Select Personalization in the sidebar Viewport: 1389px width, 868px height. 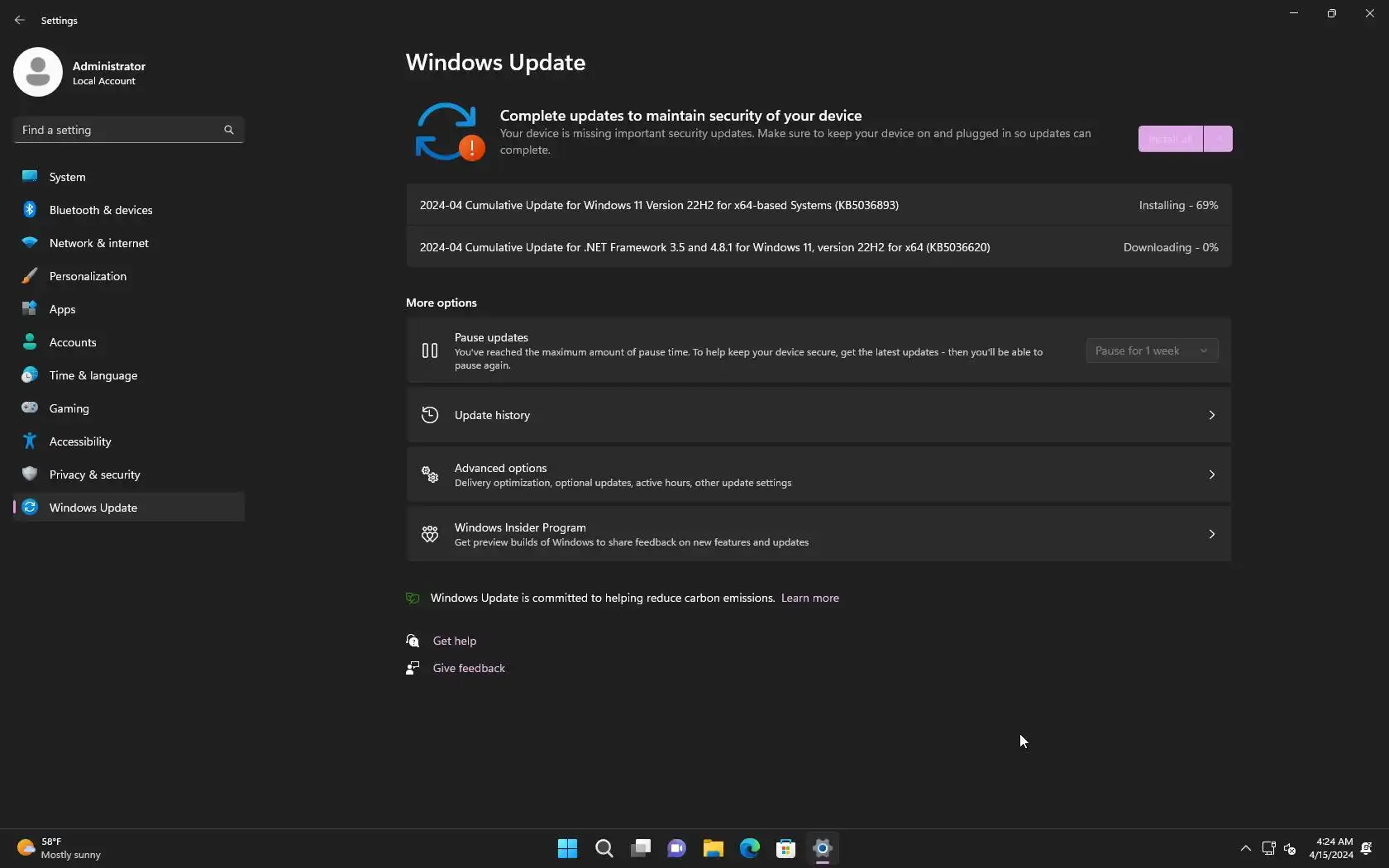[129, 276]
